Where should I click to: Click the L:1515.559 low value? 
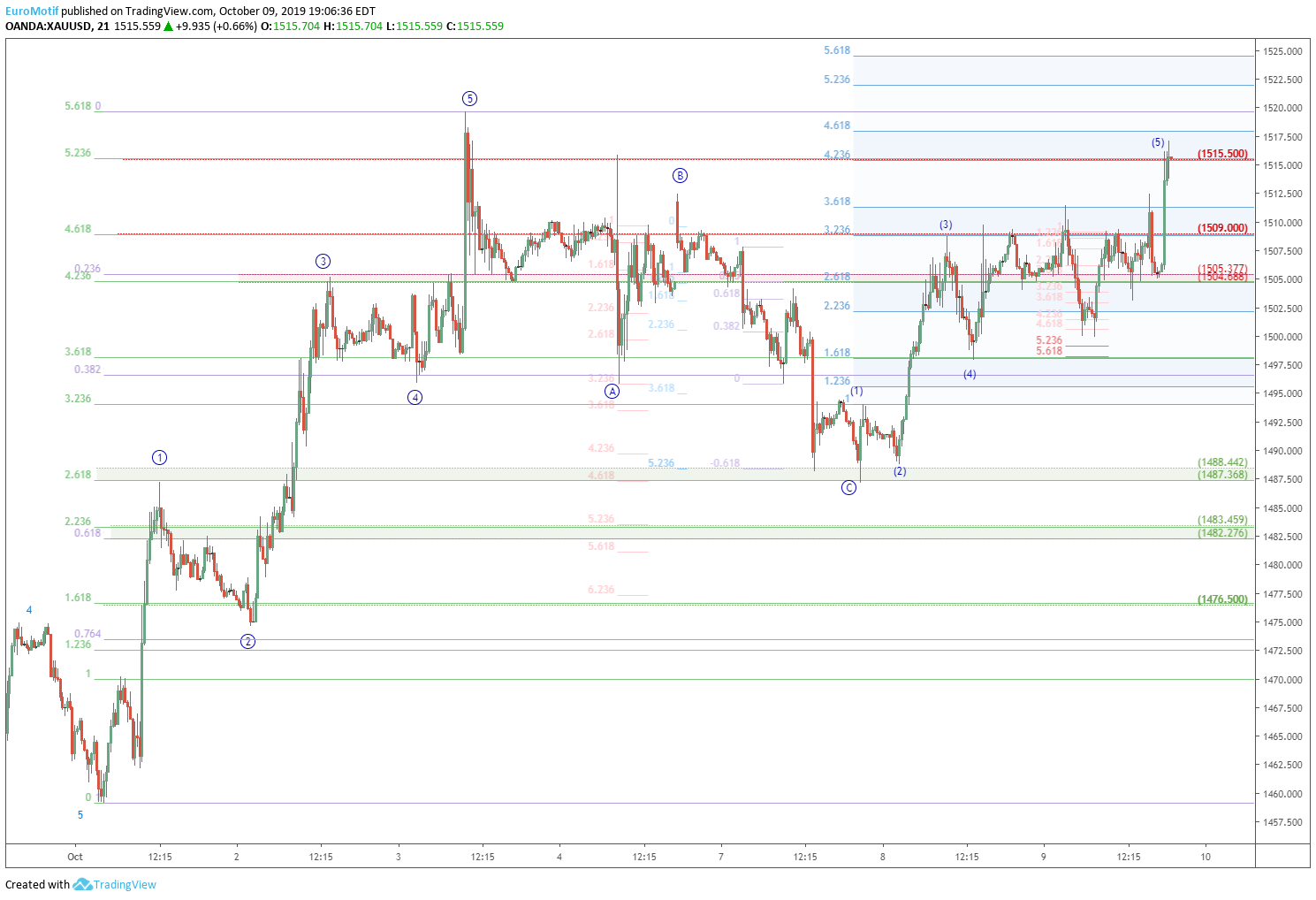tap(415, 27)
